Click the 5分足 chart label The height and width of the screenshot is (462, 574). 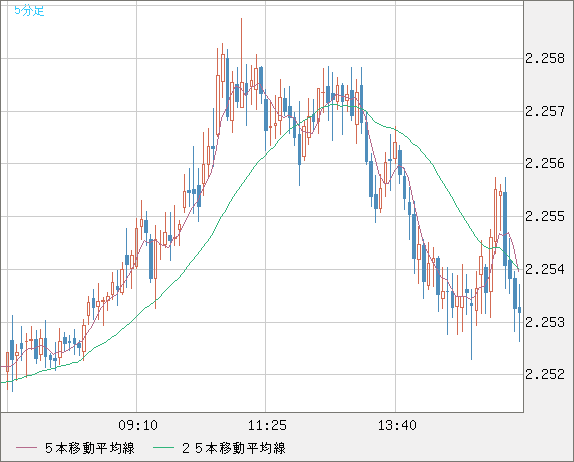29,11
